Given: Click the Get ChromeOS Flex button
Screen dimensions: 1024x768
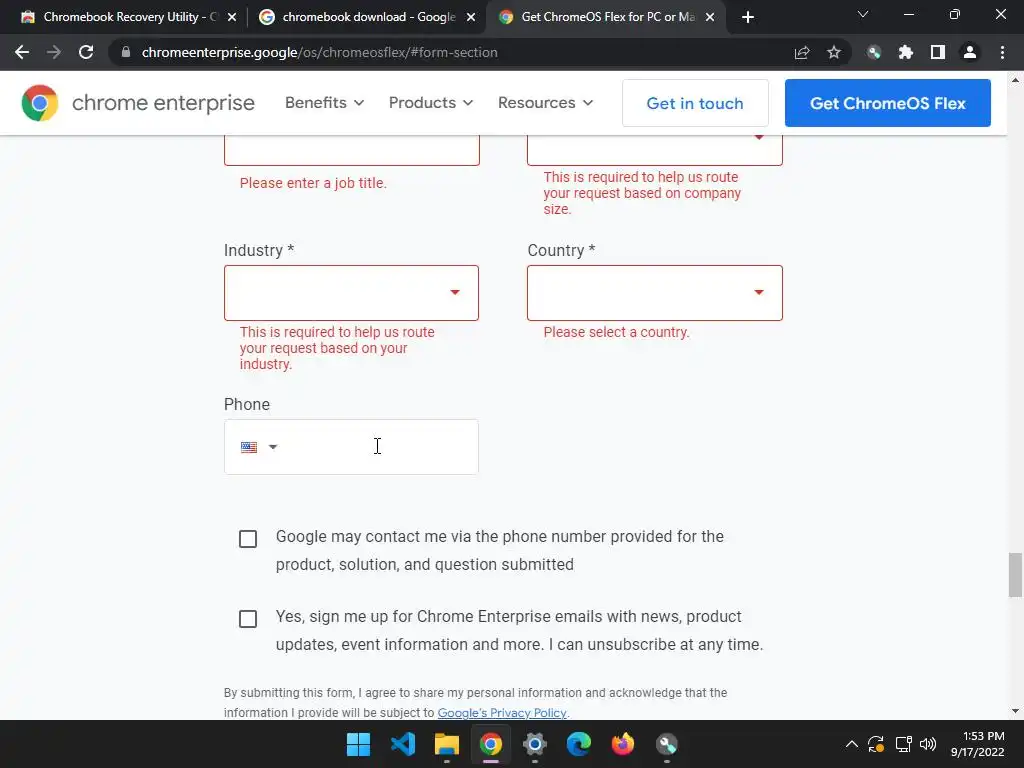Looking at the screenshot, I should (888, 103).
